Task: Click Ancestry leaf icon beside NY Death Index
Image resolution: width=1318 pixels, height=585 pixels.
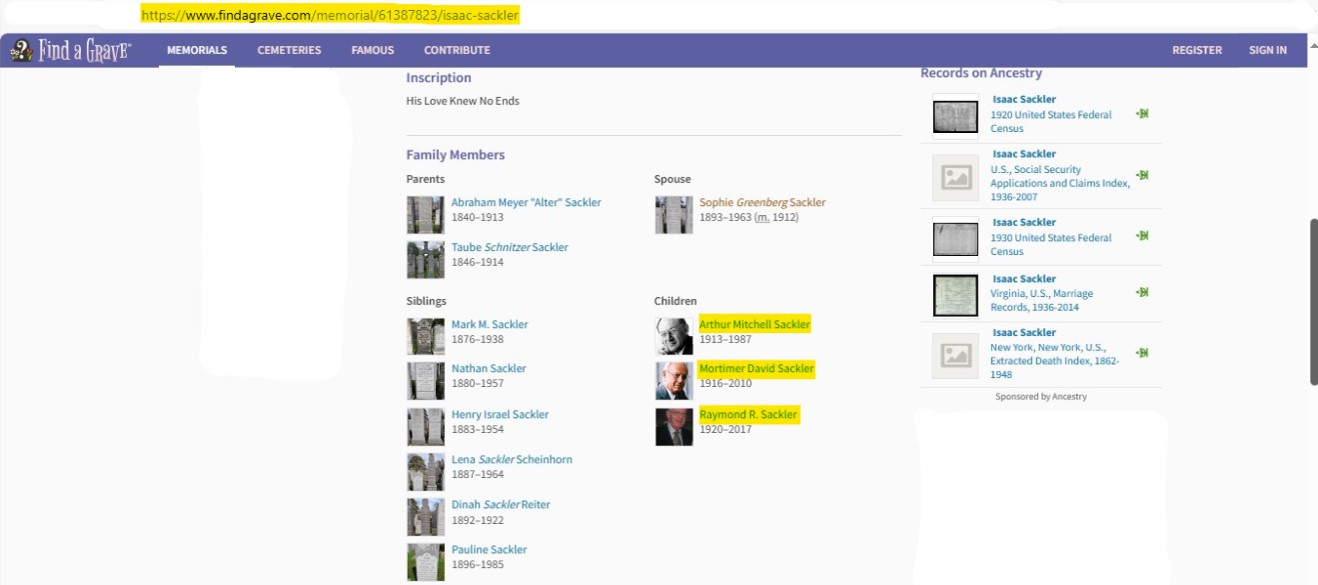Action: pos(1142,352)
